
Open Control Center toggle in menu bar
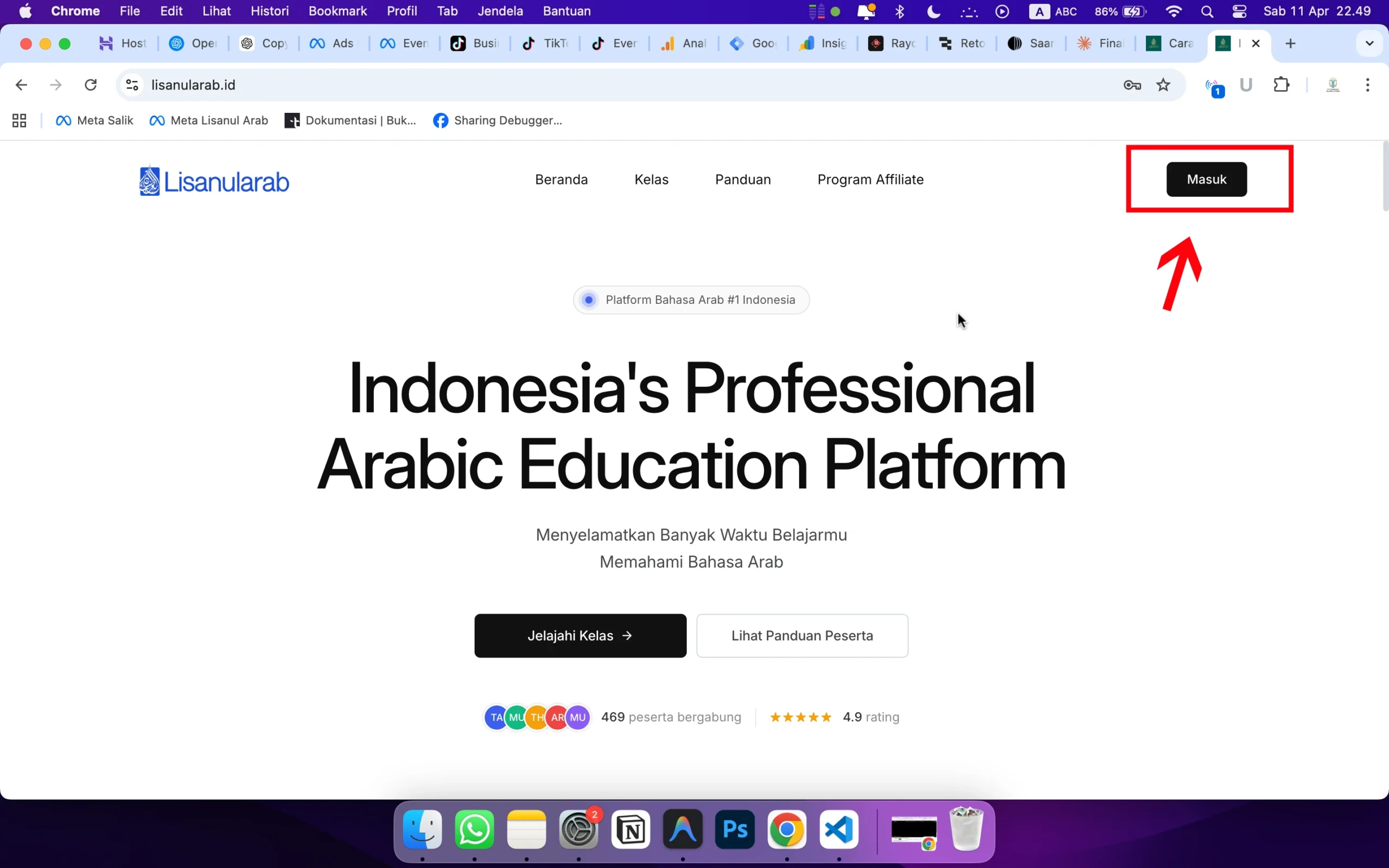(1240, 11)
